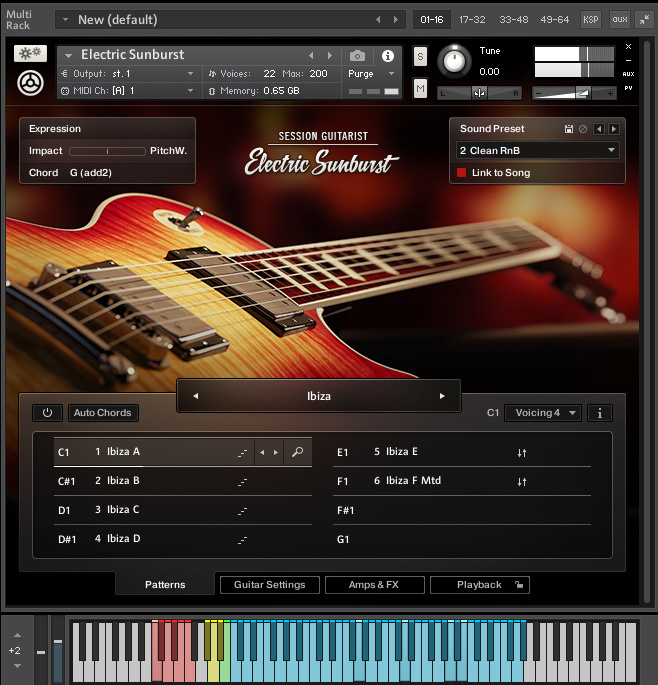
Task: Enable the Auto Chords mode
Action: (x=103, y=413)
